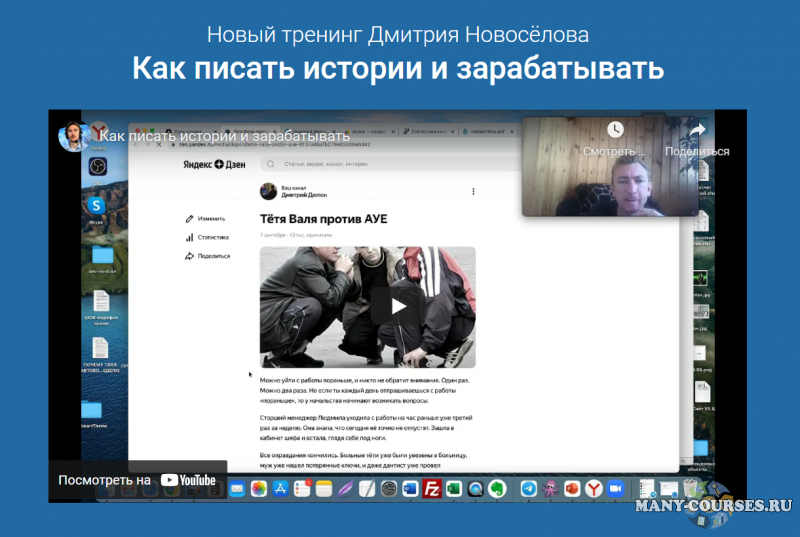Expand the three-dot menu beside Дмитрий Дюпон
This screenshot has width=800, height=537.
pyautogui.click(x=473, y=191)
